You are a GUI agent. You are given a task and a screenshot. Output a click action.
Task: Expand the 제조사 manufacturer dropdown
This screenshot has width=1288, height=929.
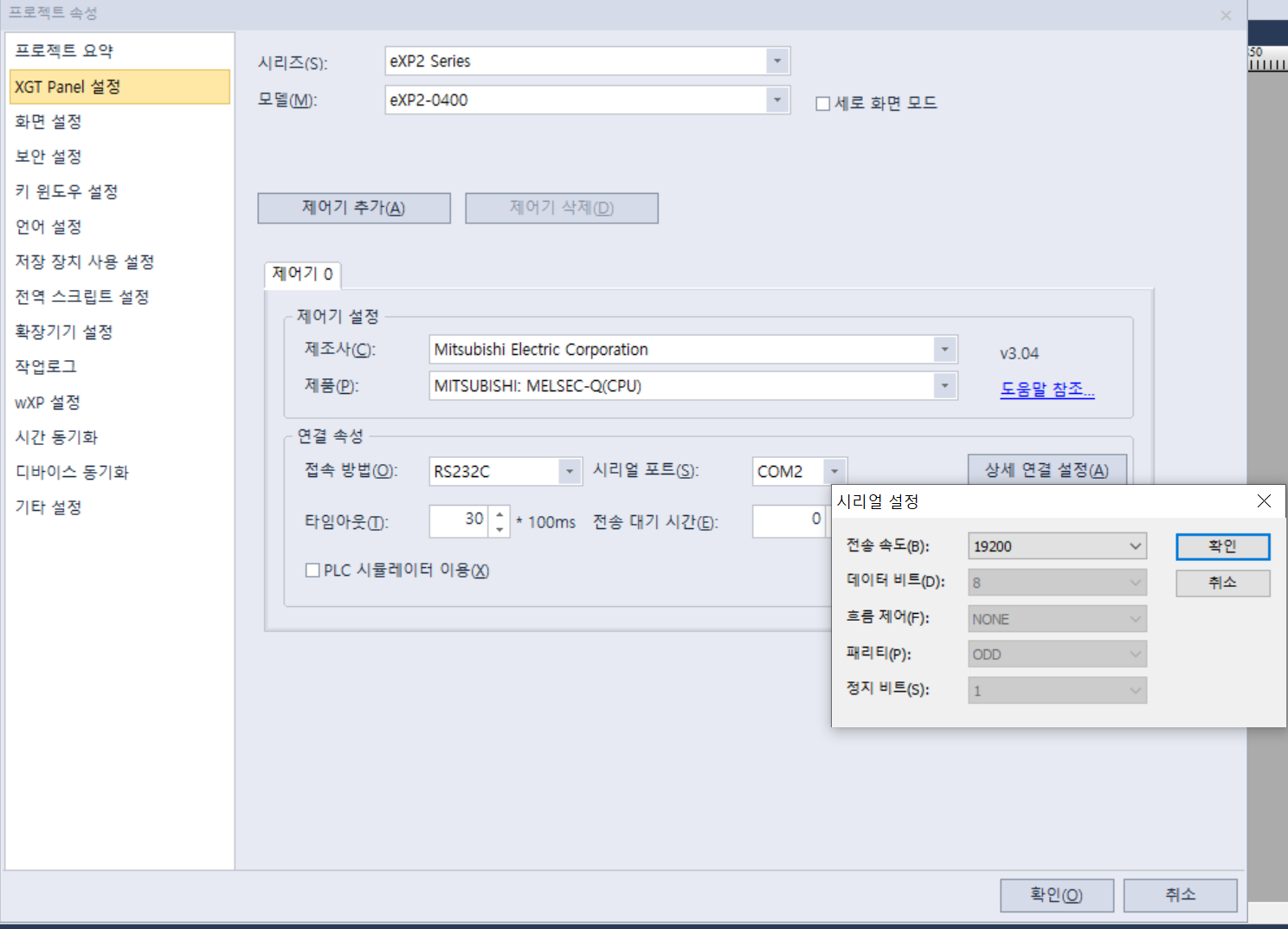coord(943,349)
